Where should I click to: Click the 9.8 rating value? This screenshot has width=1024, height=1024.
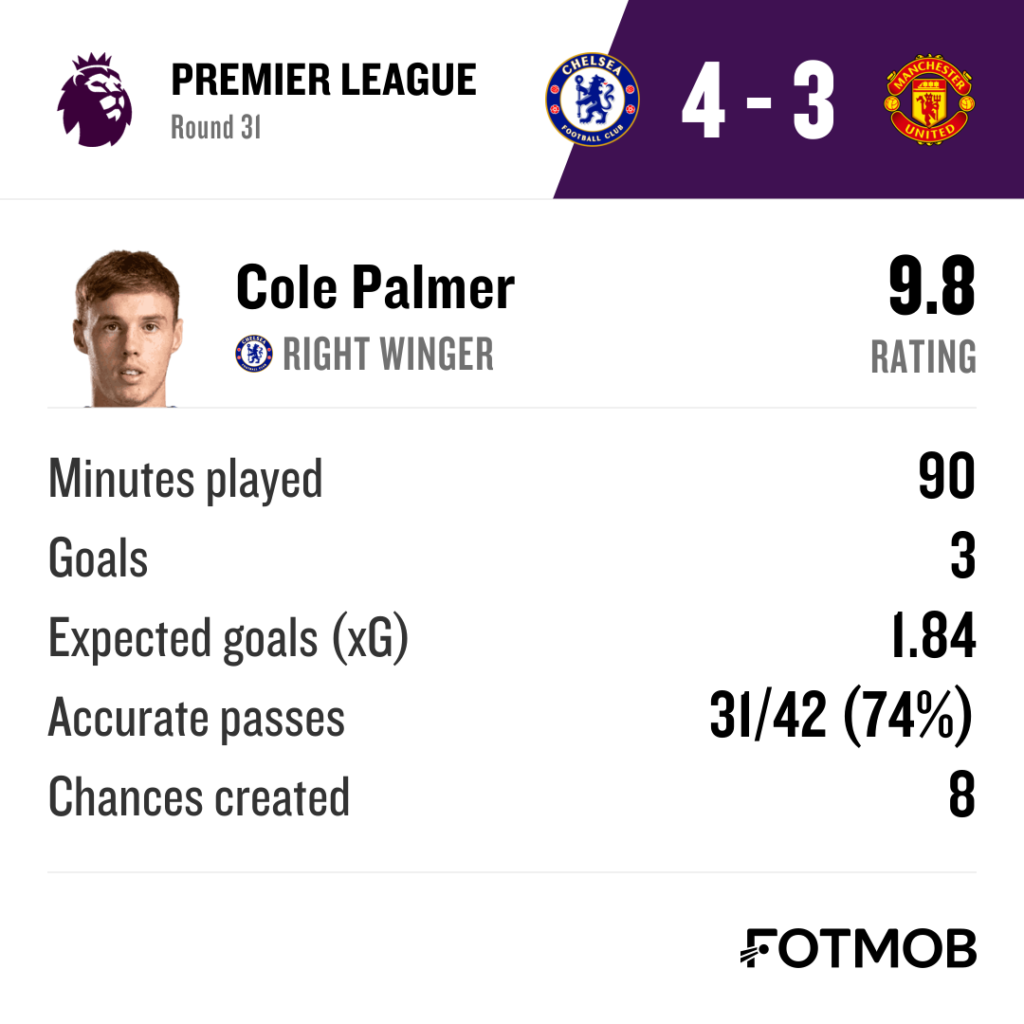point(932,285)
